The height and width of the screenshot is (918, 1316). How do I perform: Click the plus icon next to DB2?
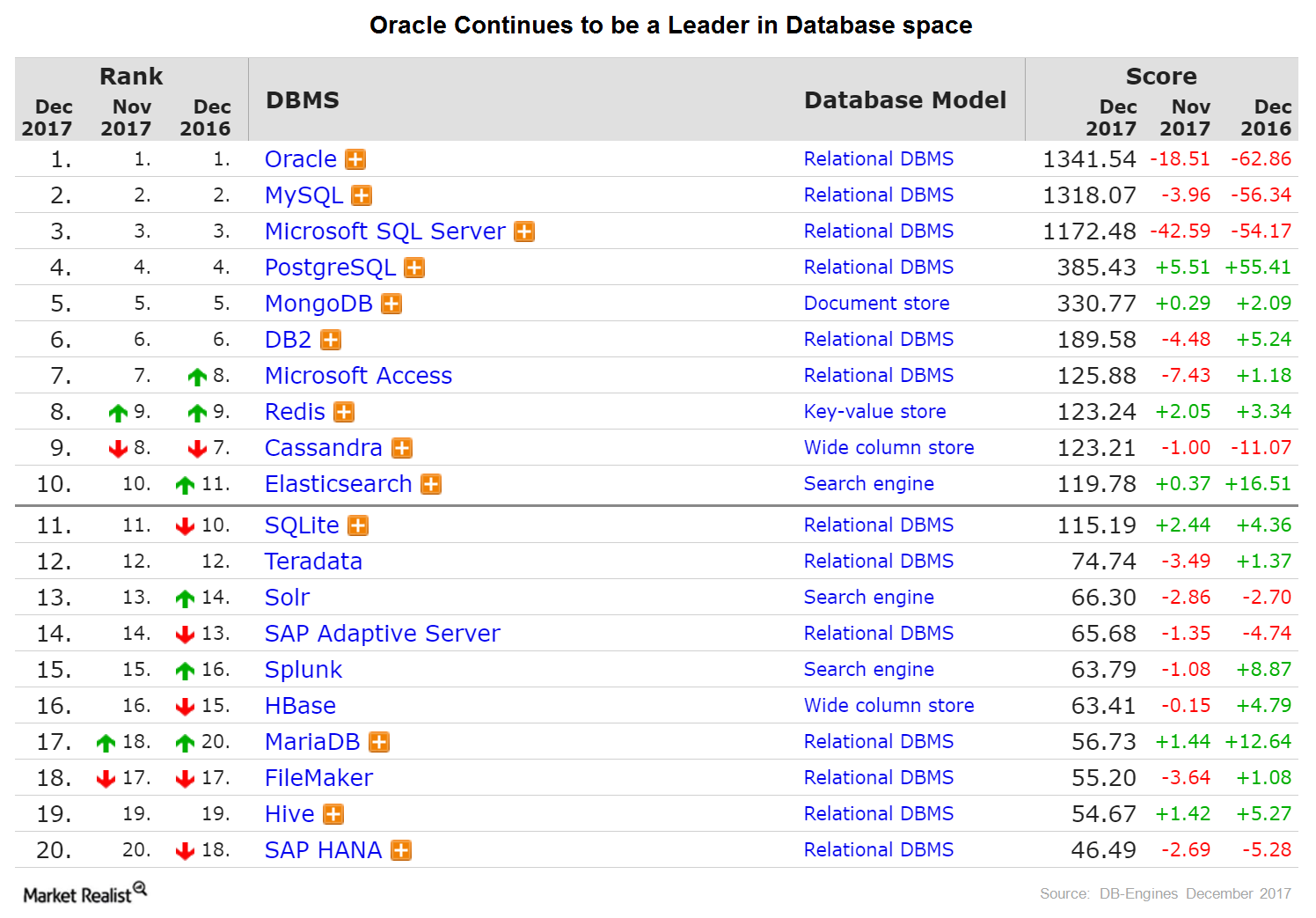pos(331,340)
